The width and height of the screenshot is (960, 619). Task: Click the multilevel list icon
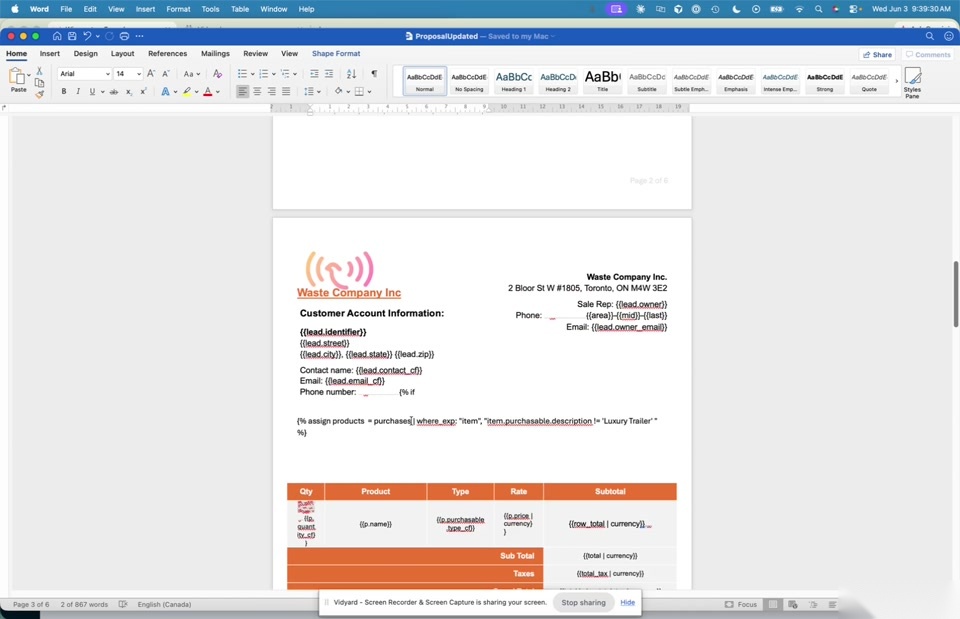[285, 73]
